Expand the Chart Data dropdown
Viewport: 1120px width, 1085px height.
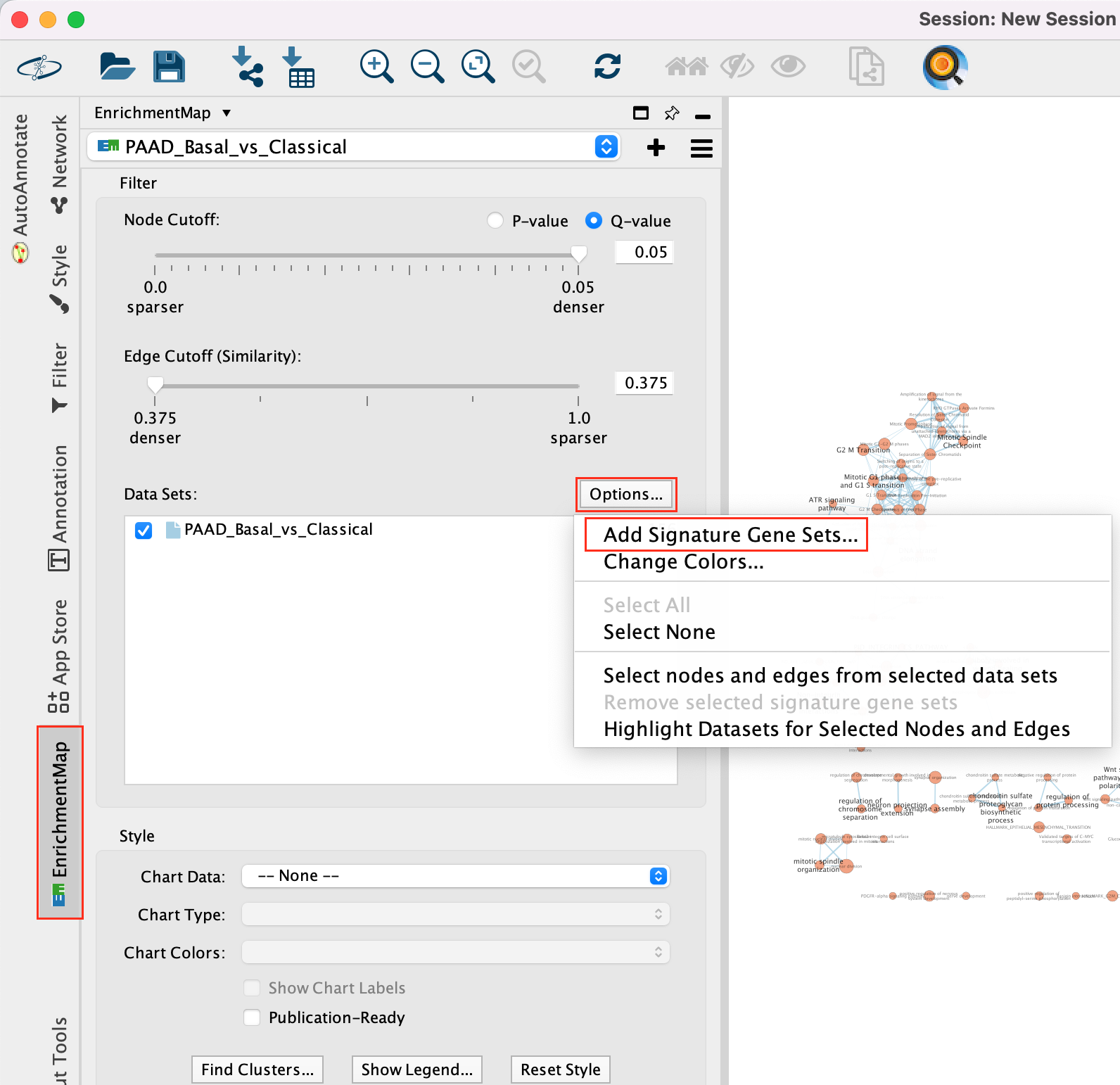click(658, 876)
